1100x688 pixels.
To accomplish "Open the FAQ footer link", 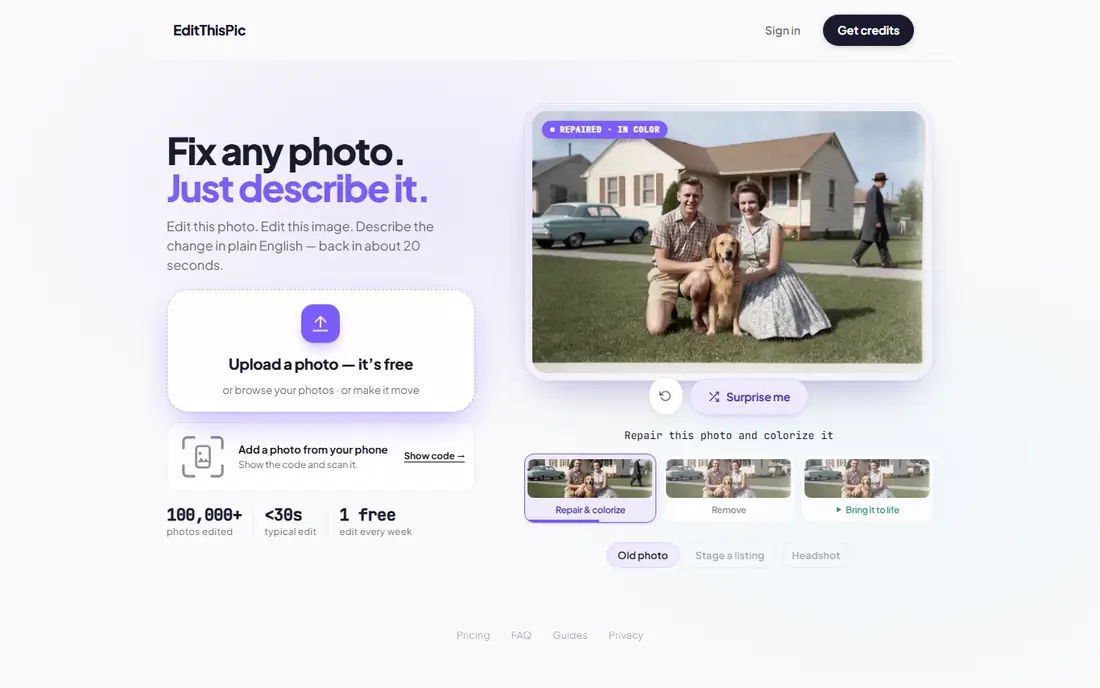I will pyautogui.click(x=521, y=635).
